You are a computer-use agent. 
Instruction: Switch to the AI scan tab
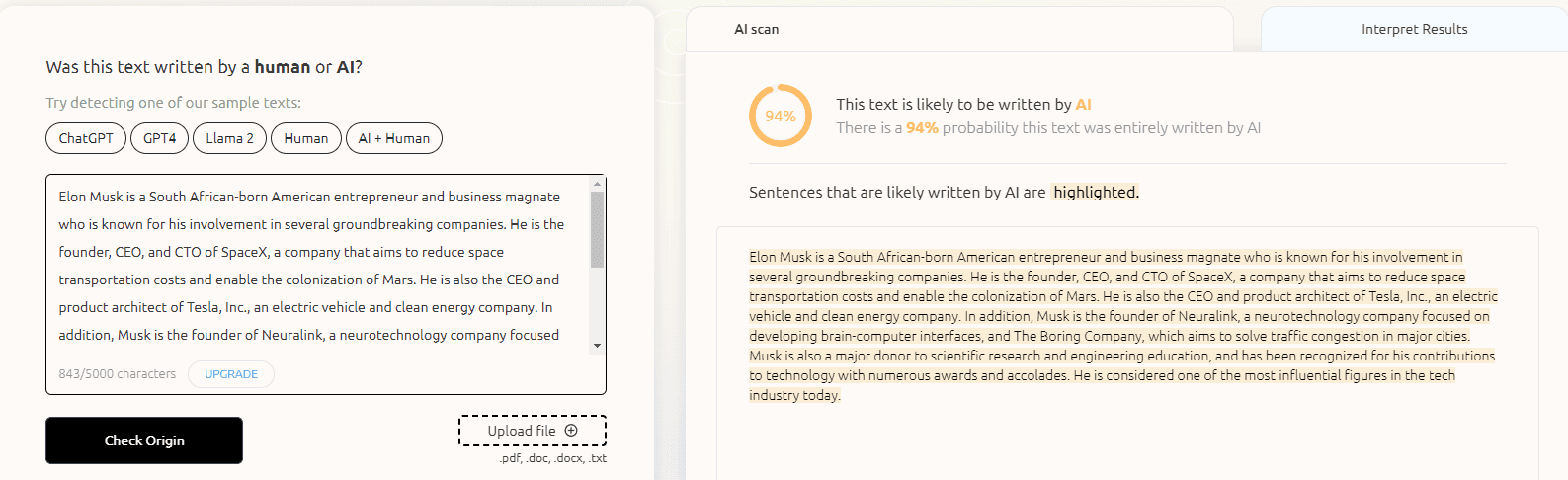coord(757,30)
